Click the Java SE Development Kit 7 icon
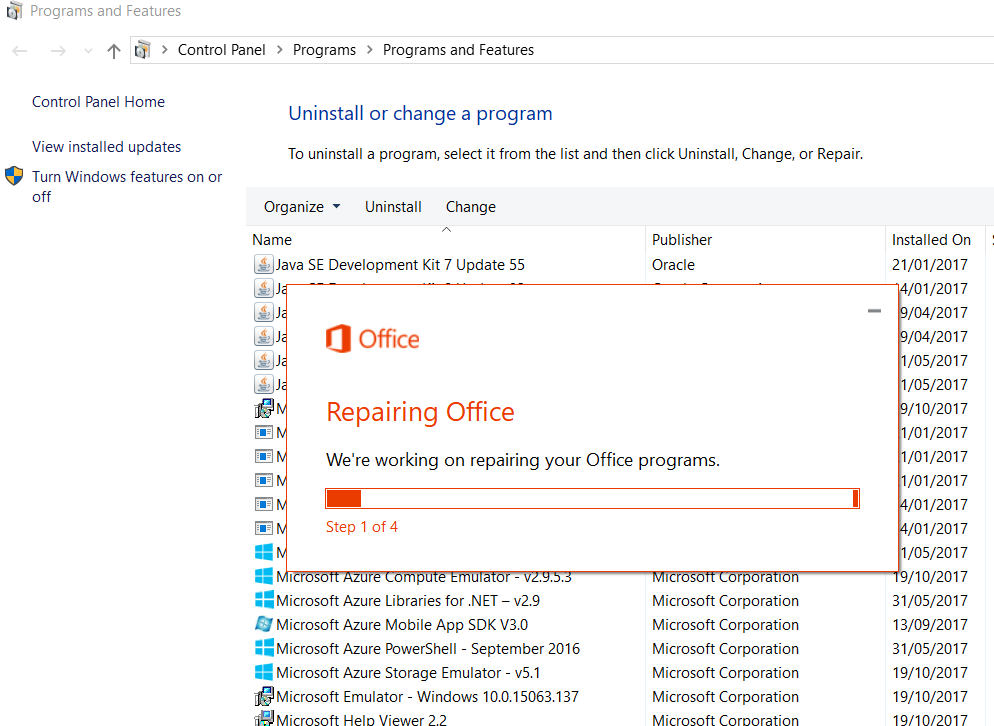Screen dimensions: 994x726 263,265
